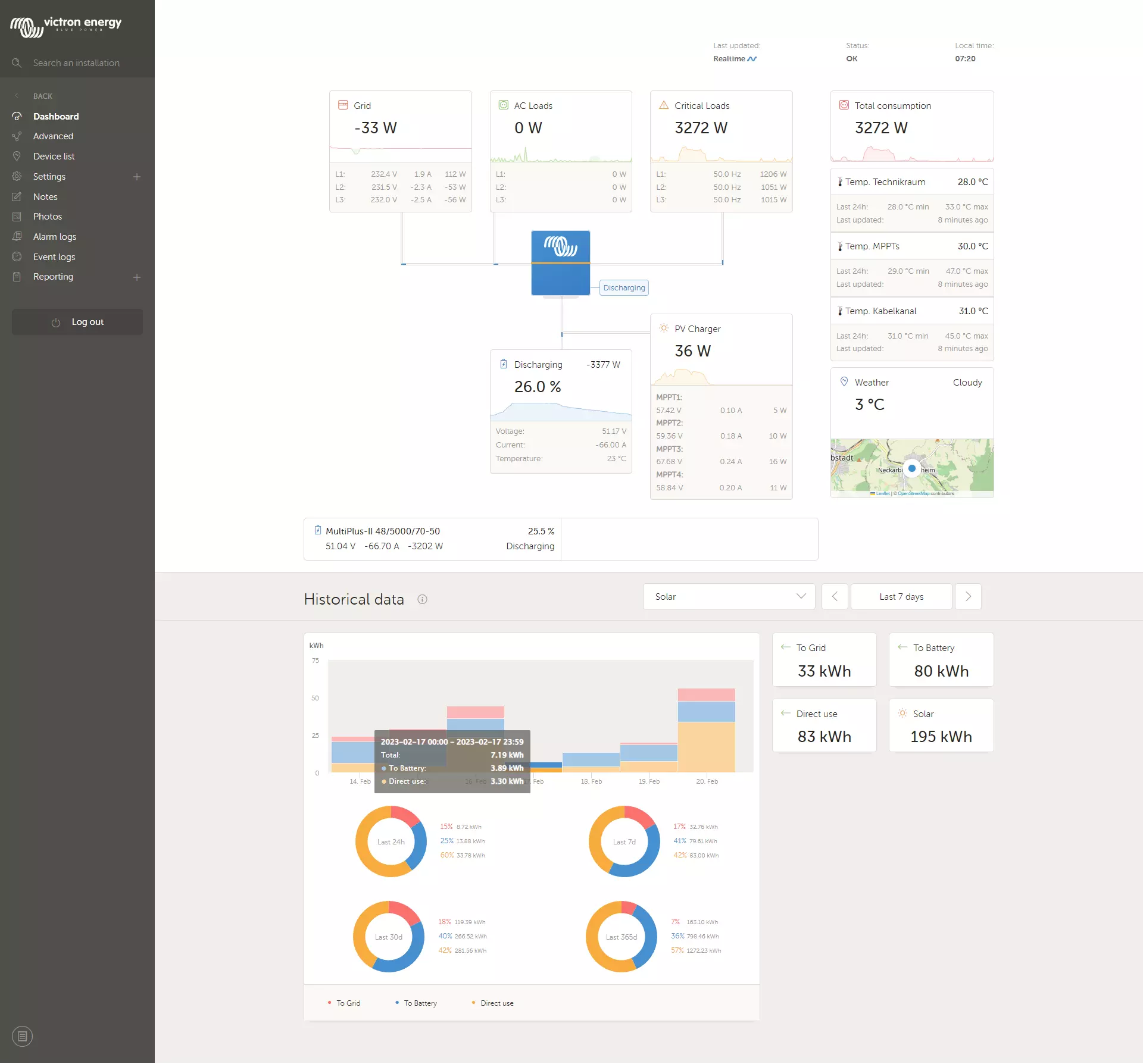Click the Search an installation field
This screenshot has height=1064, width=1143.
tap(76, 63)
